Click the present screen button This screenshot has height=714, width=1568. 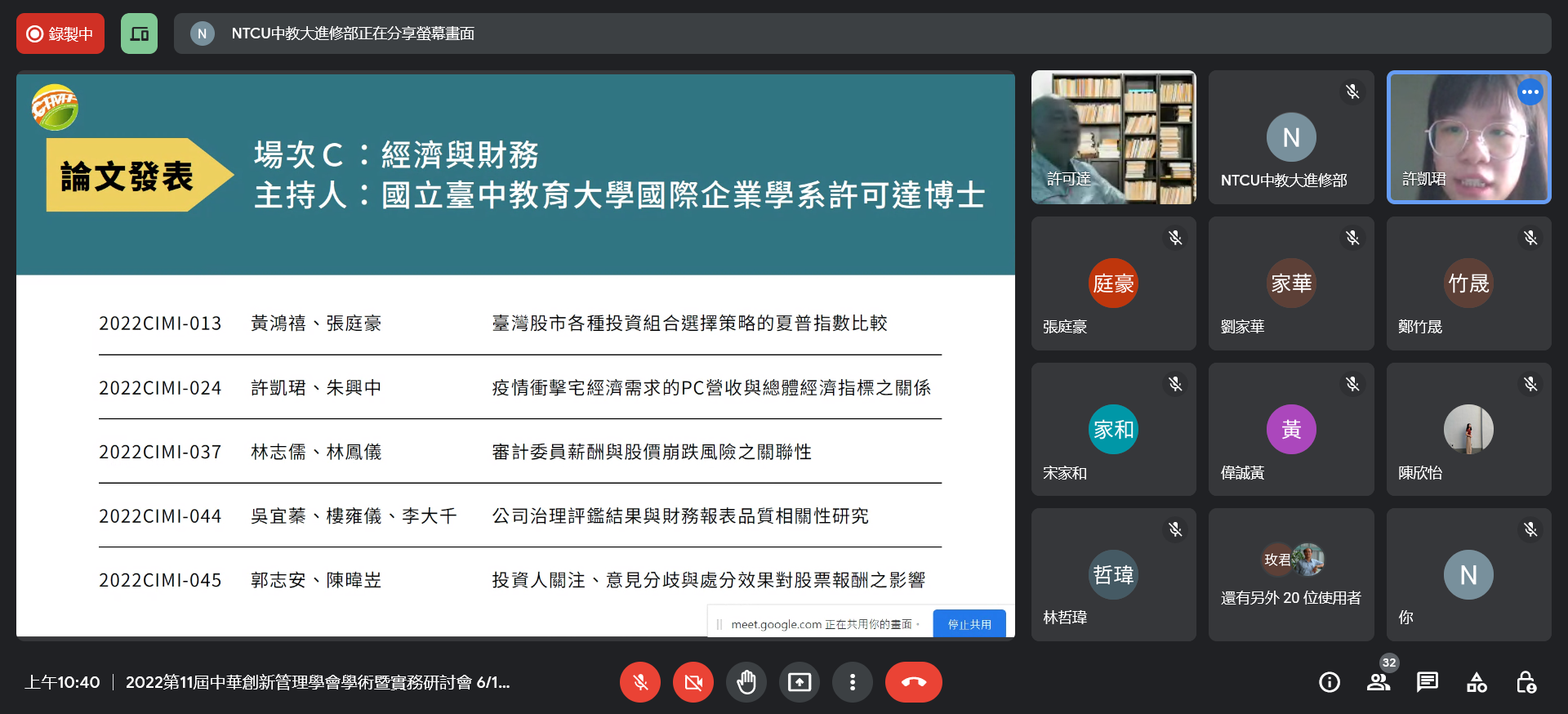[x=800, y=682]
